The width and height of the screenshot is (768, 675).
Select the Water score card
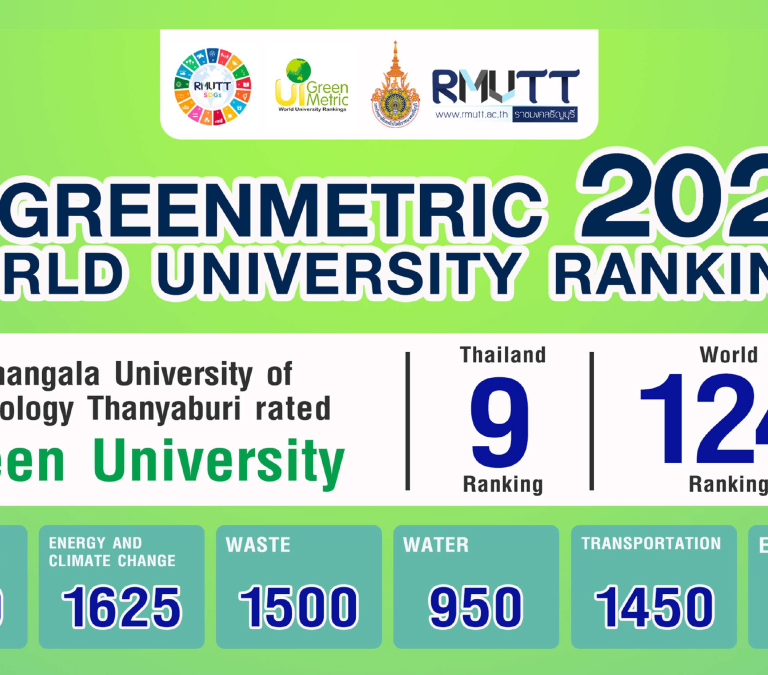pyautogui.click(x=476, y=587)
